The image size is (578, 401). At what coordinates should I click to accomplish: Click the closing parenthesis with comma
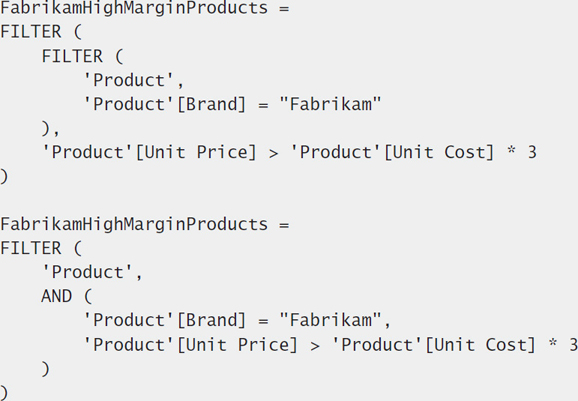coord(51,129)
